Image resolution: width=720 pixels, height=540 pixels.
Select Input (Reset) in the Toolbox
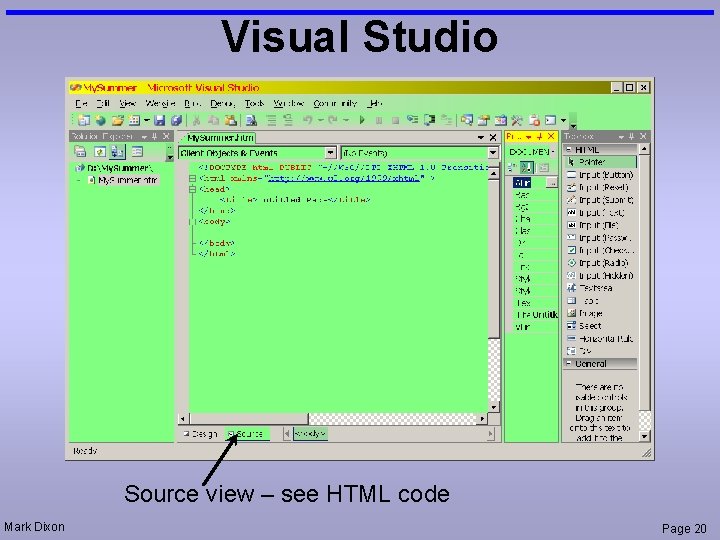click(x=600, y=187)
